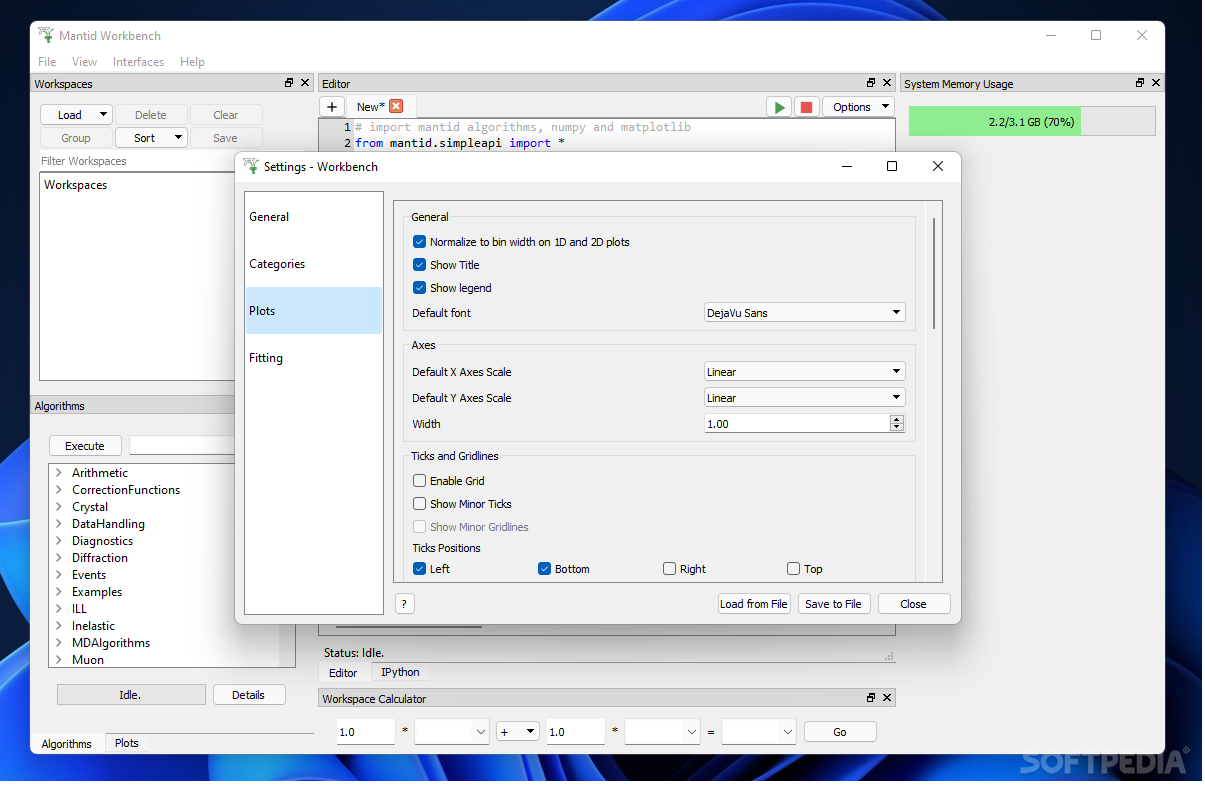
Task: Float the System Memory Usage panel
Action: 1140,83
